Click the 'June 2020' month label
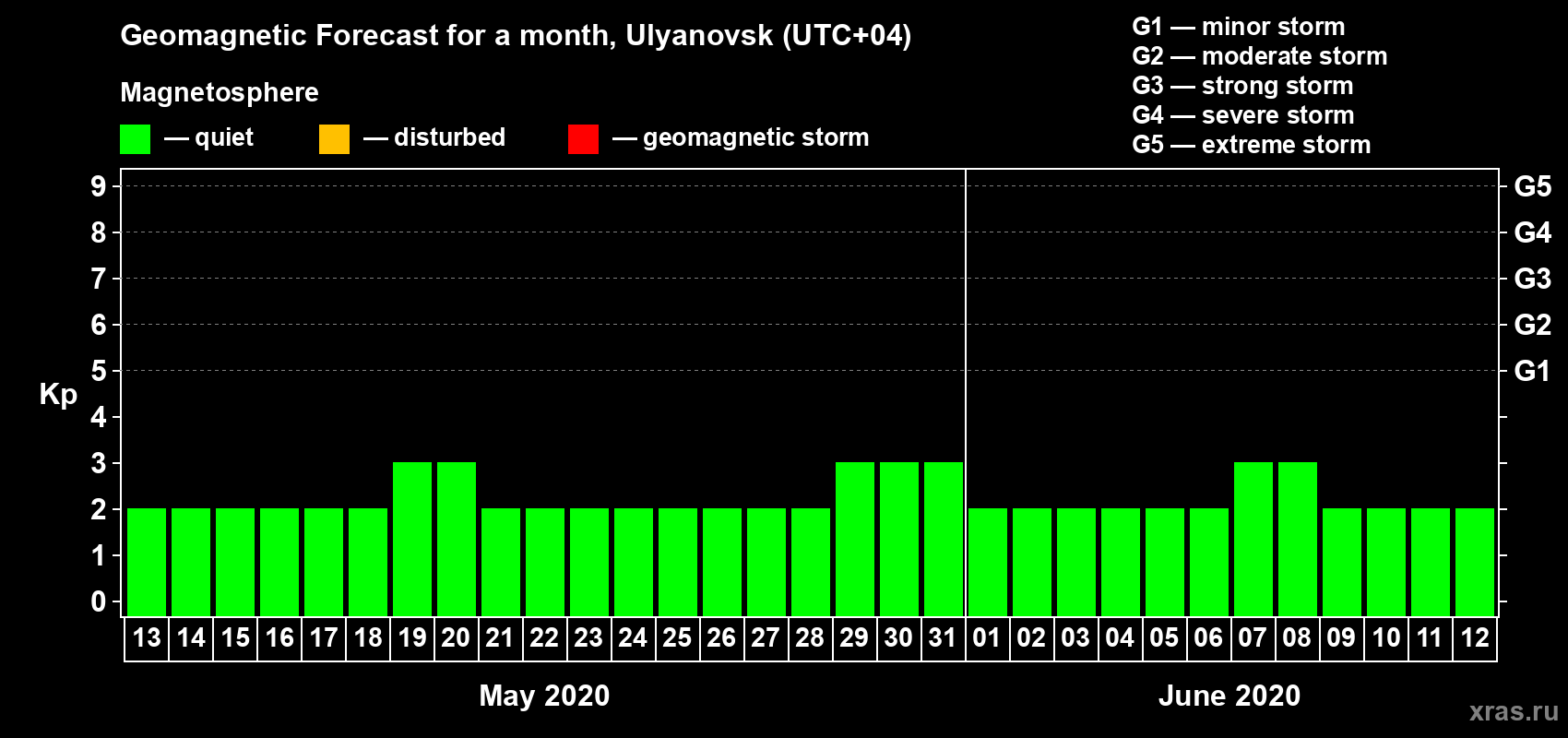 1229,696
